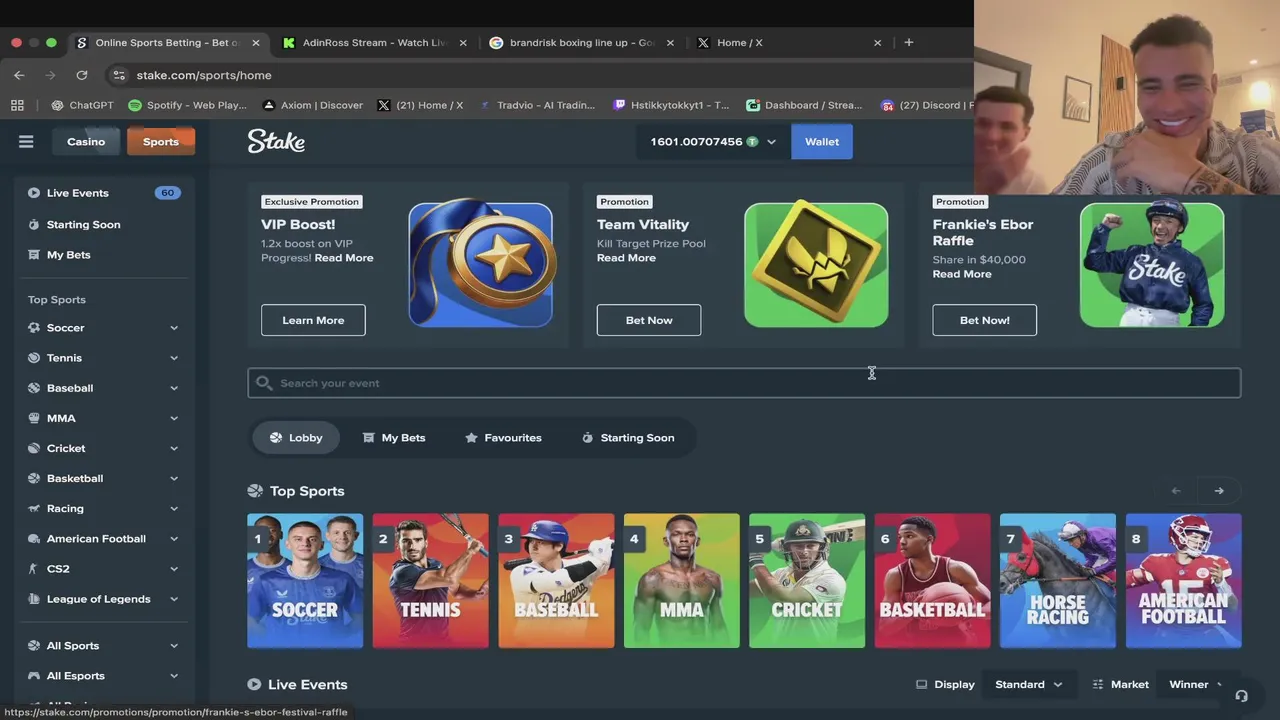Viewport: 1280px width, 720px height.
Task: Select the Favourites tab
Action: [x=503, y=438]
